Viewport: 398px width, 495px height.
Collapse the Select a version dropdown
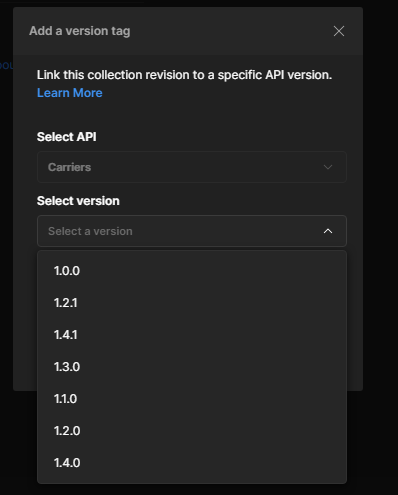tap(192, 231)
